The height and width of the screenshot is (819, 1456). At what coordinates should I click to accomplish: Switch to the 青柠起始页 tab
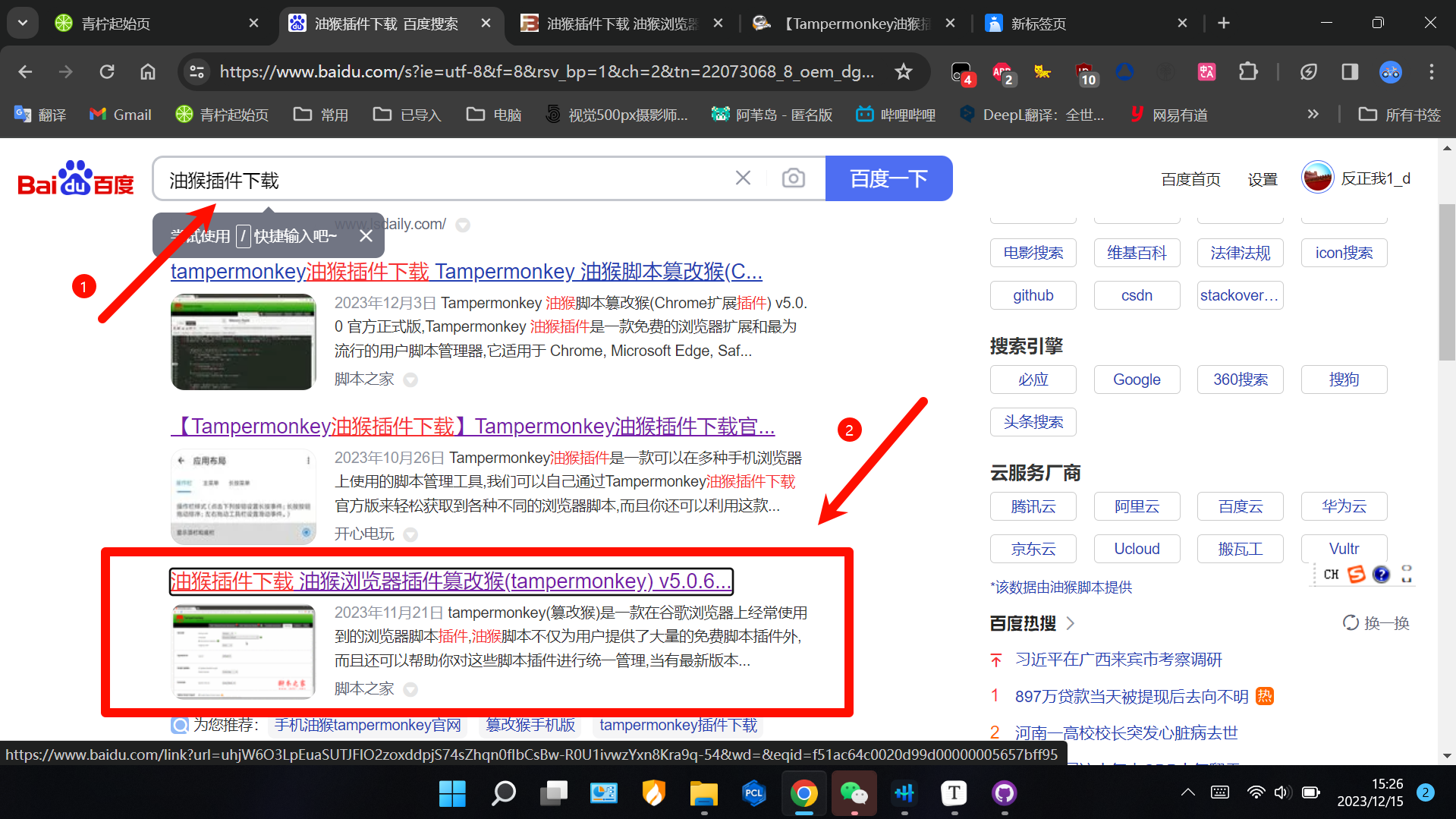point(152,24)
